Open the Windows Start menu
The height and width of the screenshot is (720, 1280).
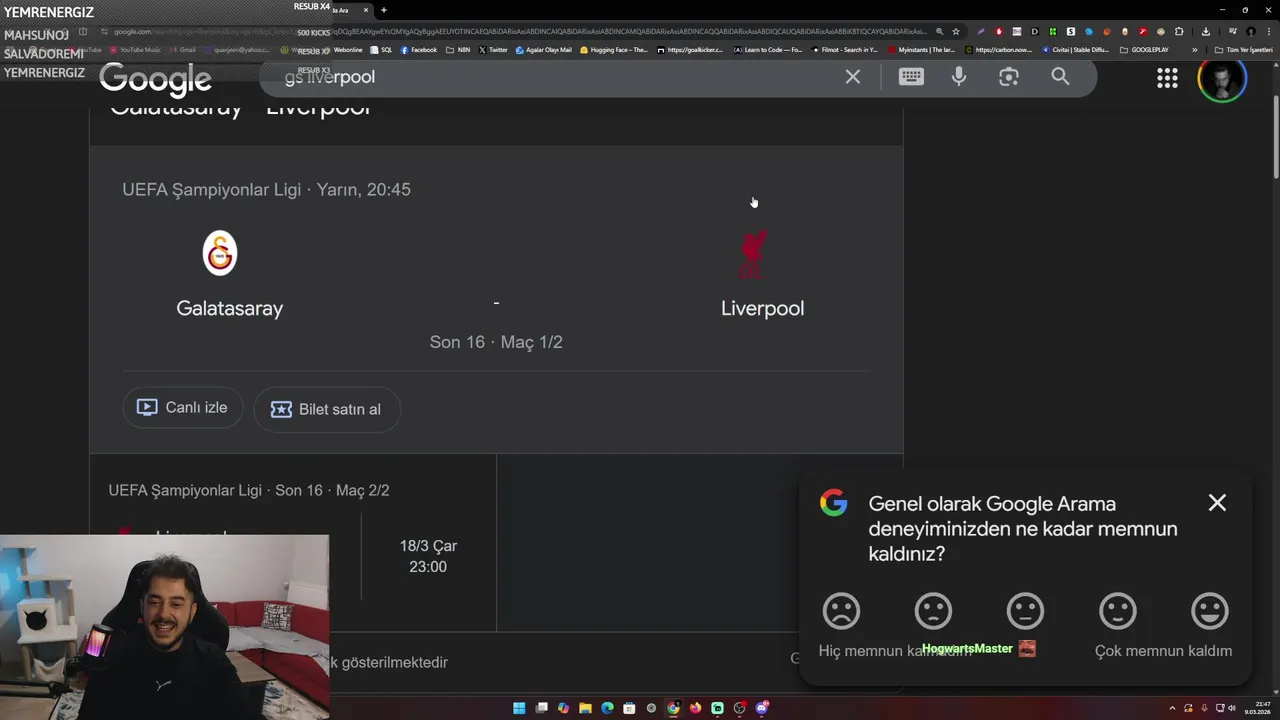[519, 708]
